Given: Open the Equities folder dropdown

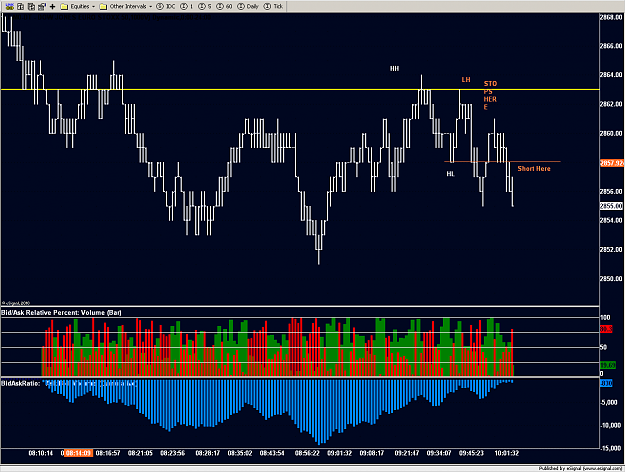Looking at the screenshot, I should point(78,6).
